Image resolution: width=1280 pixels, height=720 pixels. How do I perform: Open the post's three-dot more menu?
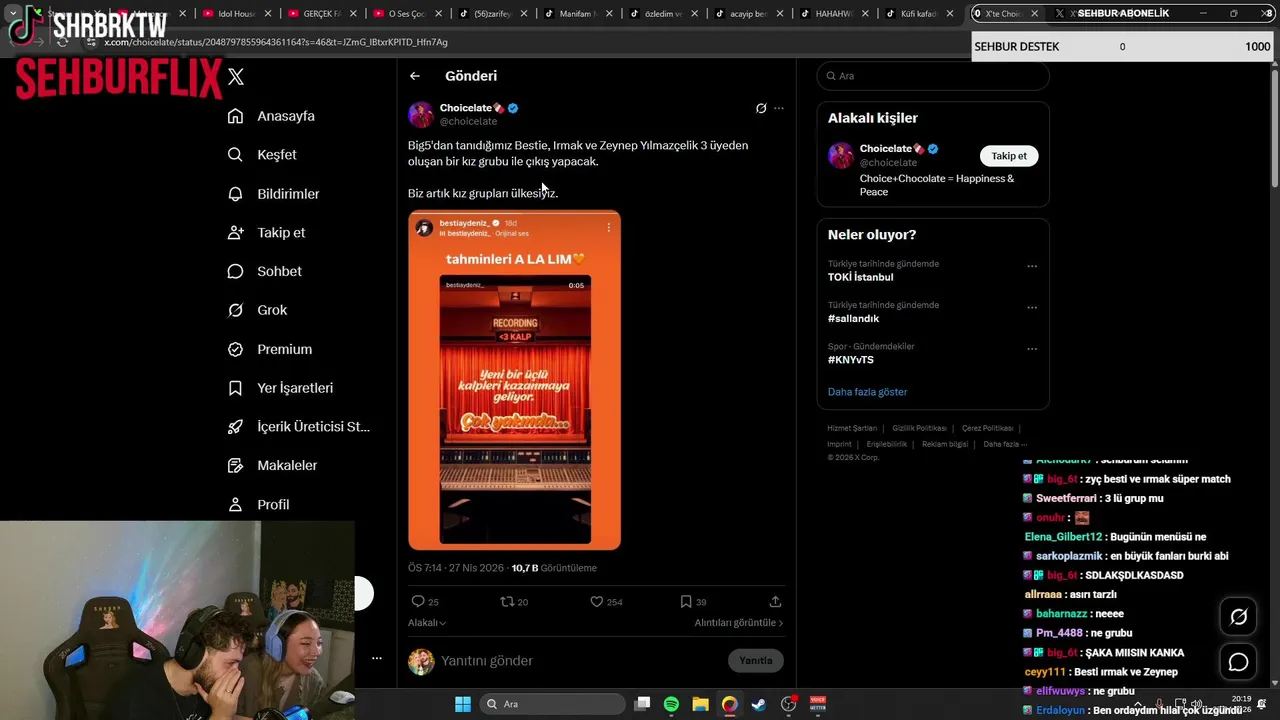[779, 108]
